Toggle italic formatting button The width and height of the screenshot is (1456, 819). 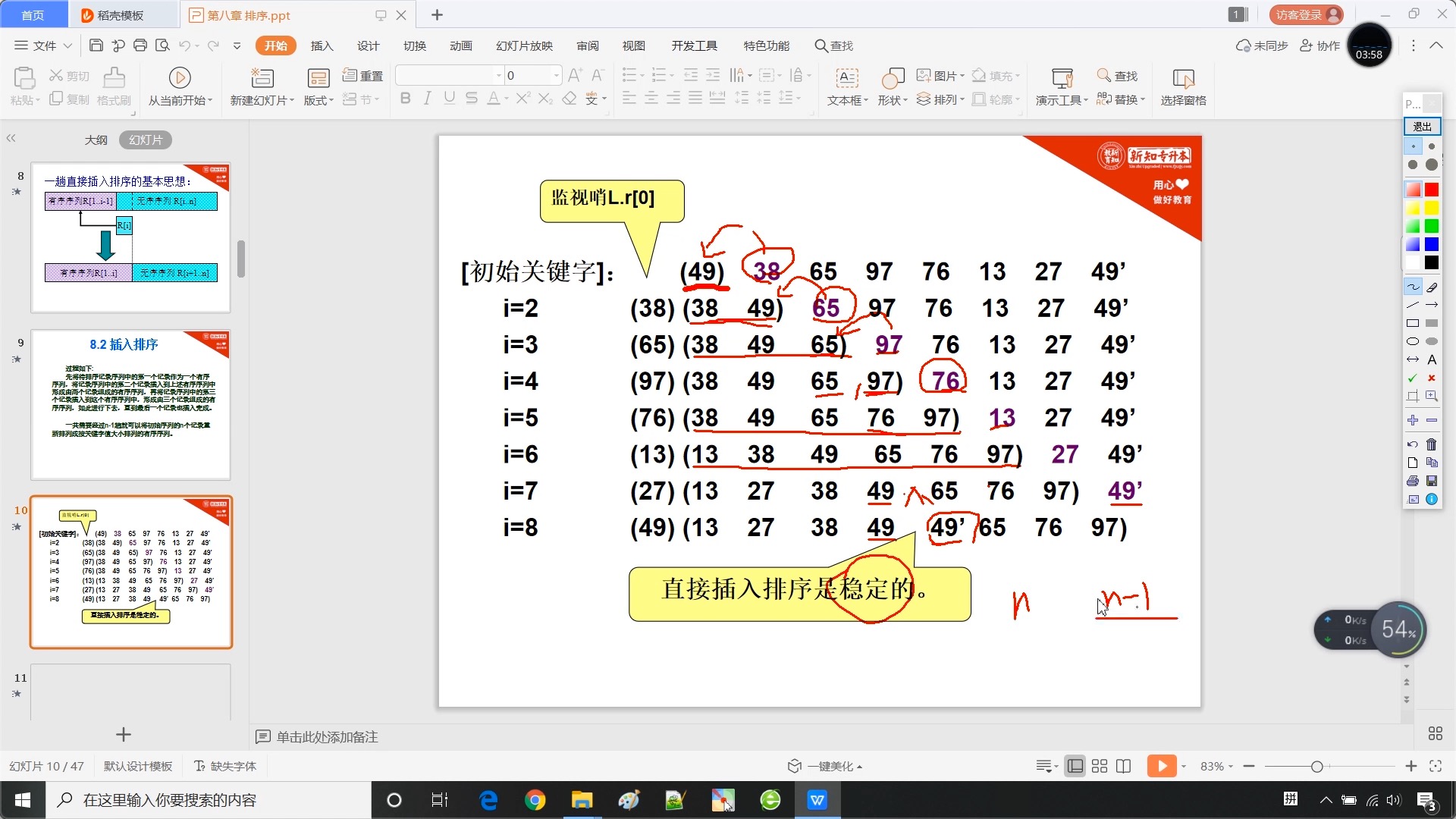point(428,99)
